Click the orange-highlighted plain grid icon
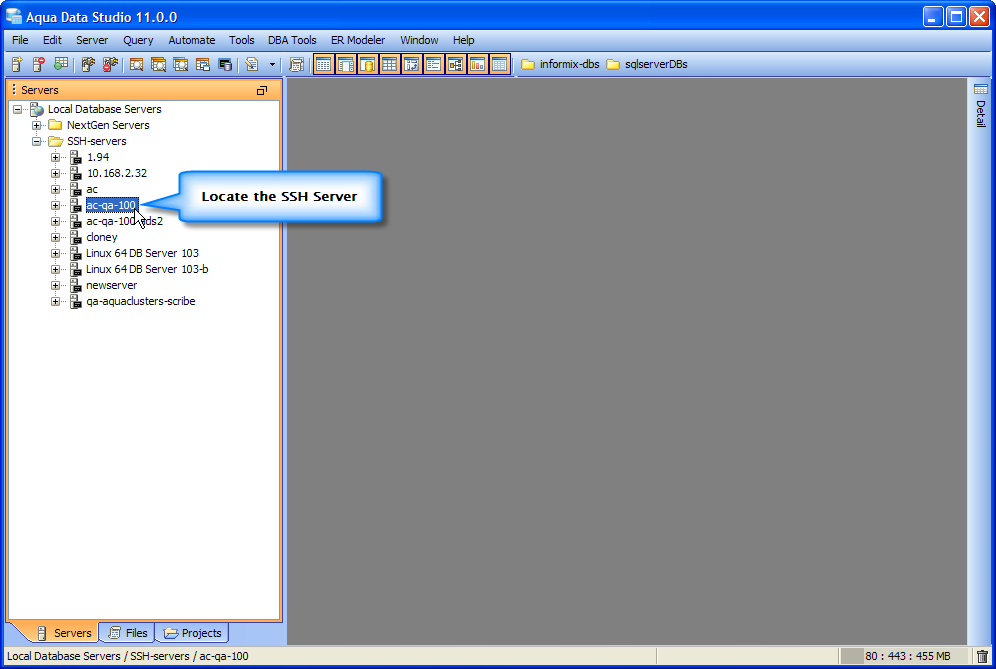 (389, 64)
